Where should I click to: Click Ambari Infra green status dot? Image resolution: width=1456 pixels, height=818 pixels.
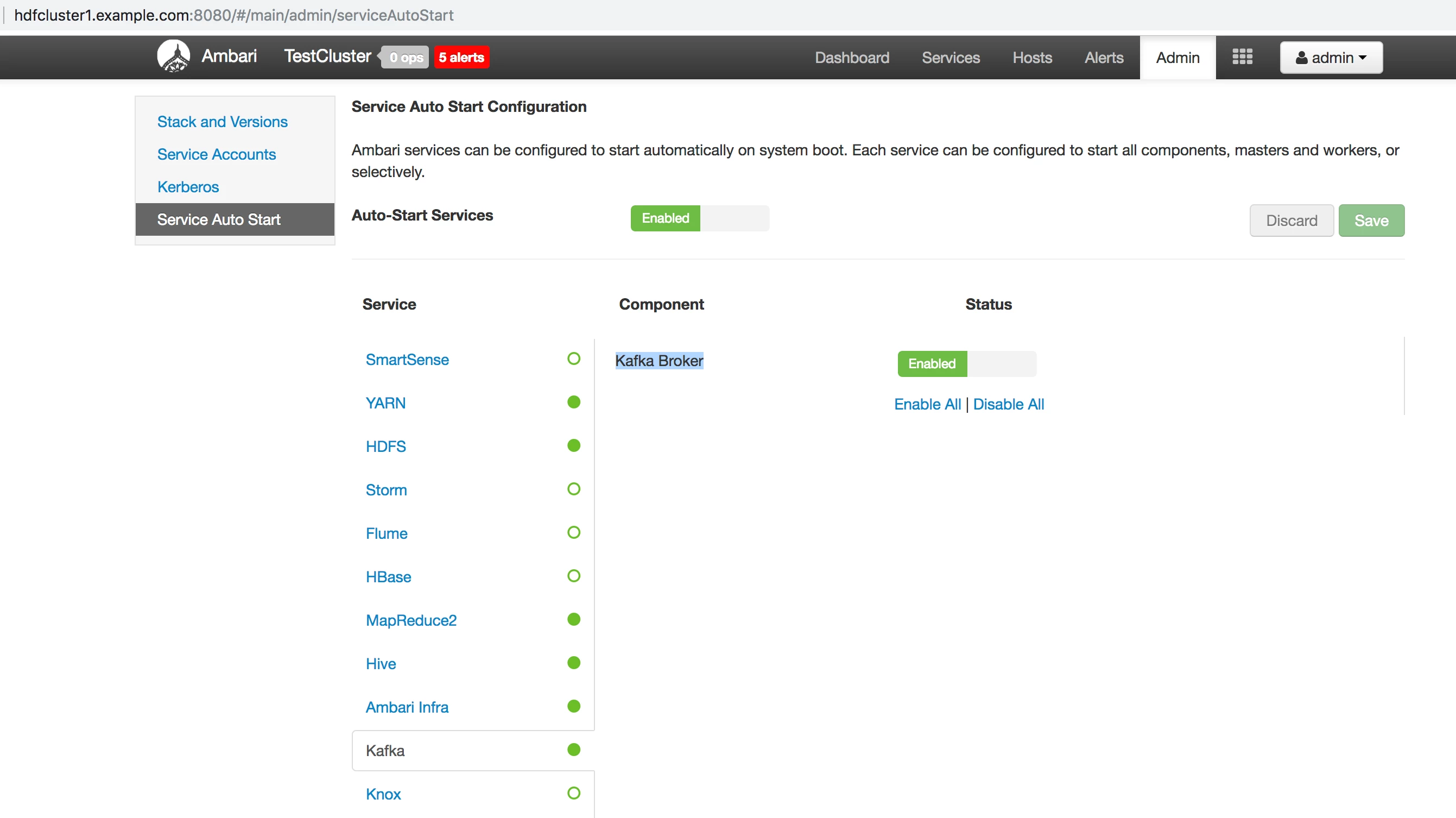coord(574,707)
